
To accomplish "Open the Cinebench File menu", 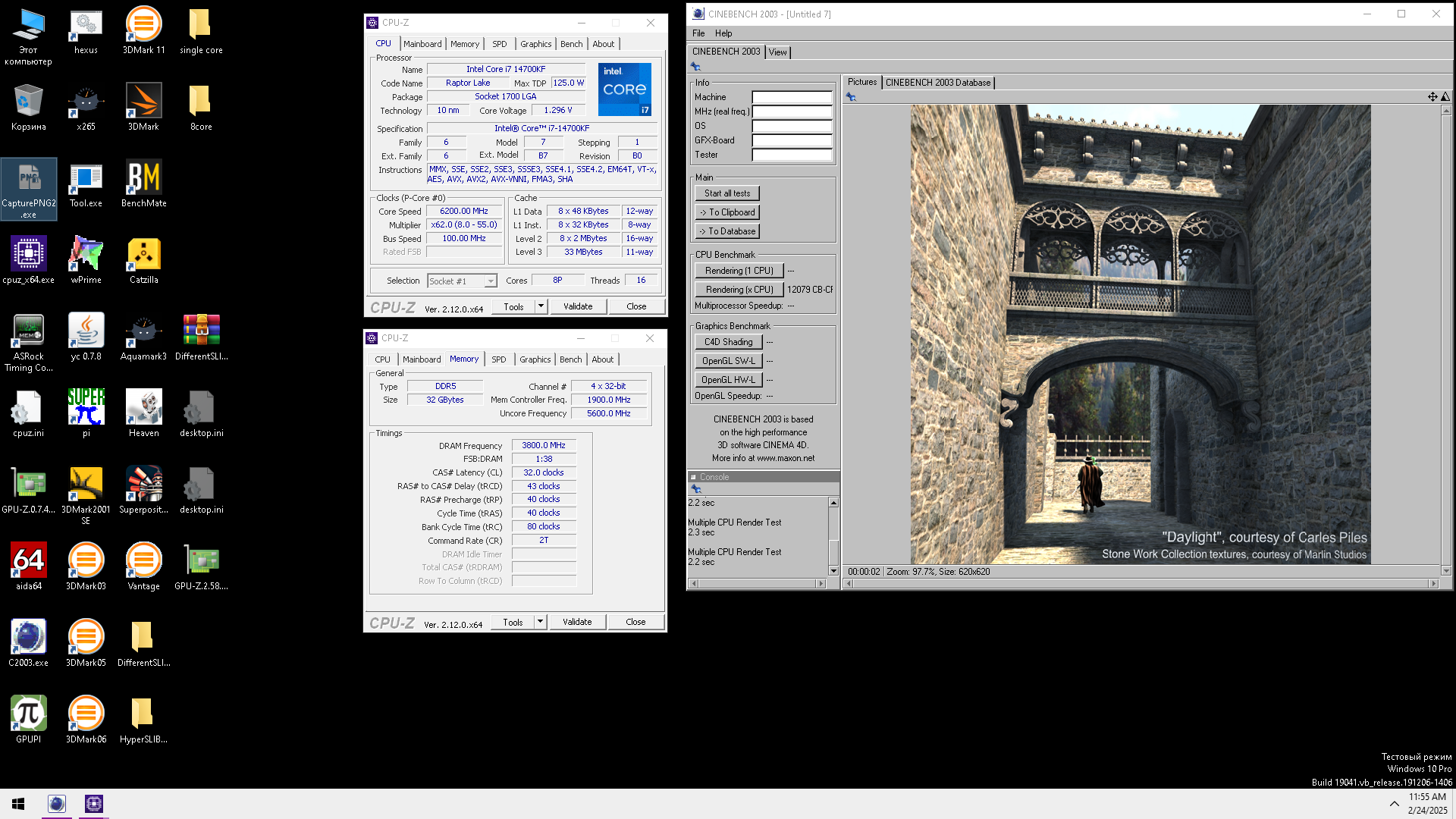I will pyautogui.click(x=698, y=33).
